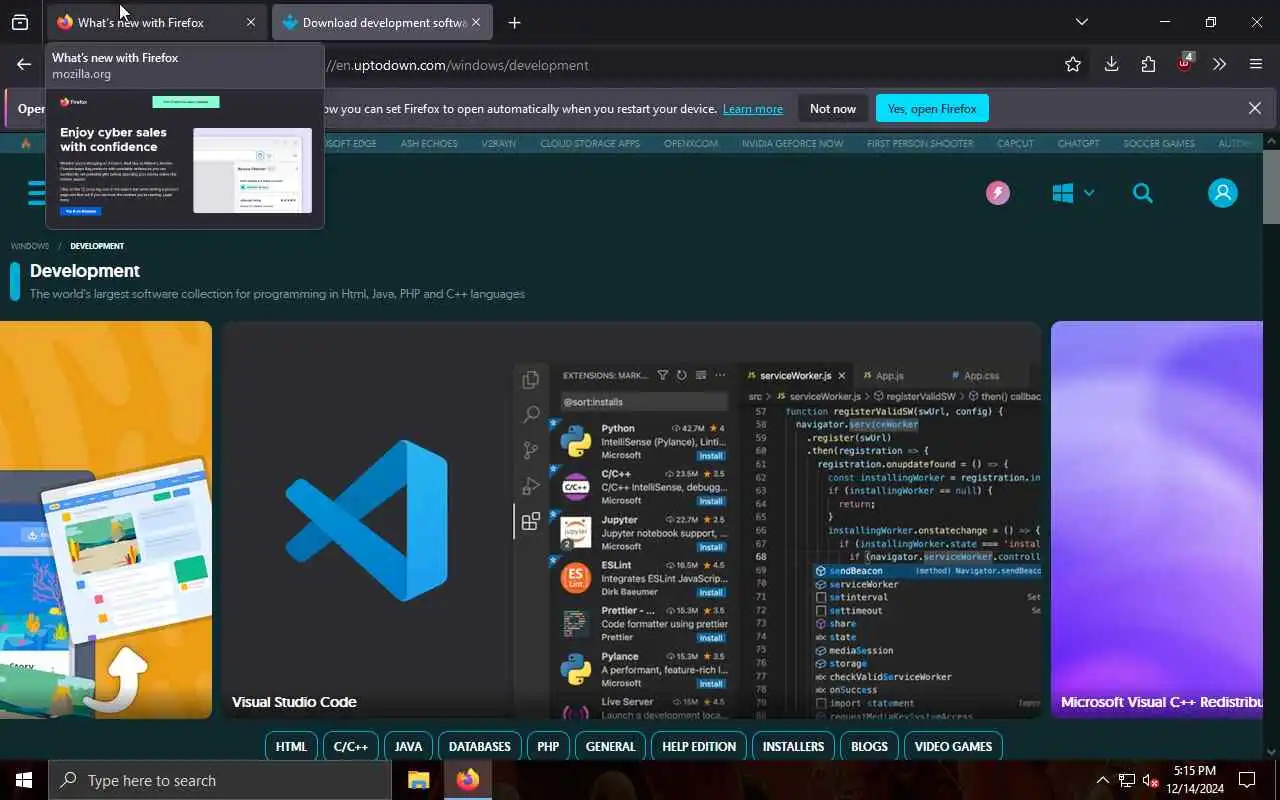Open the Firefox downloads panel

1111,65
